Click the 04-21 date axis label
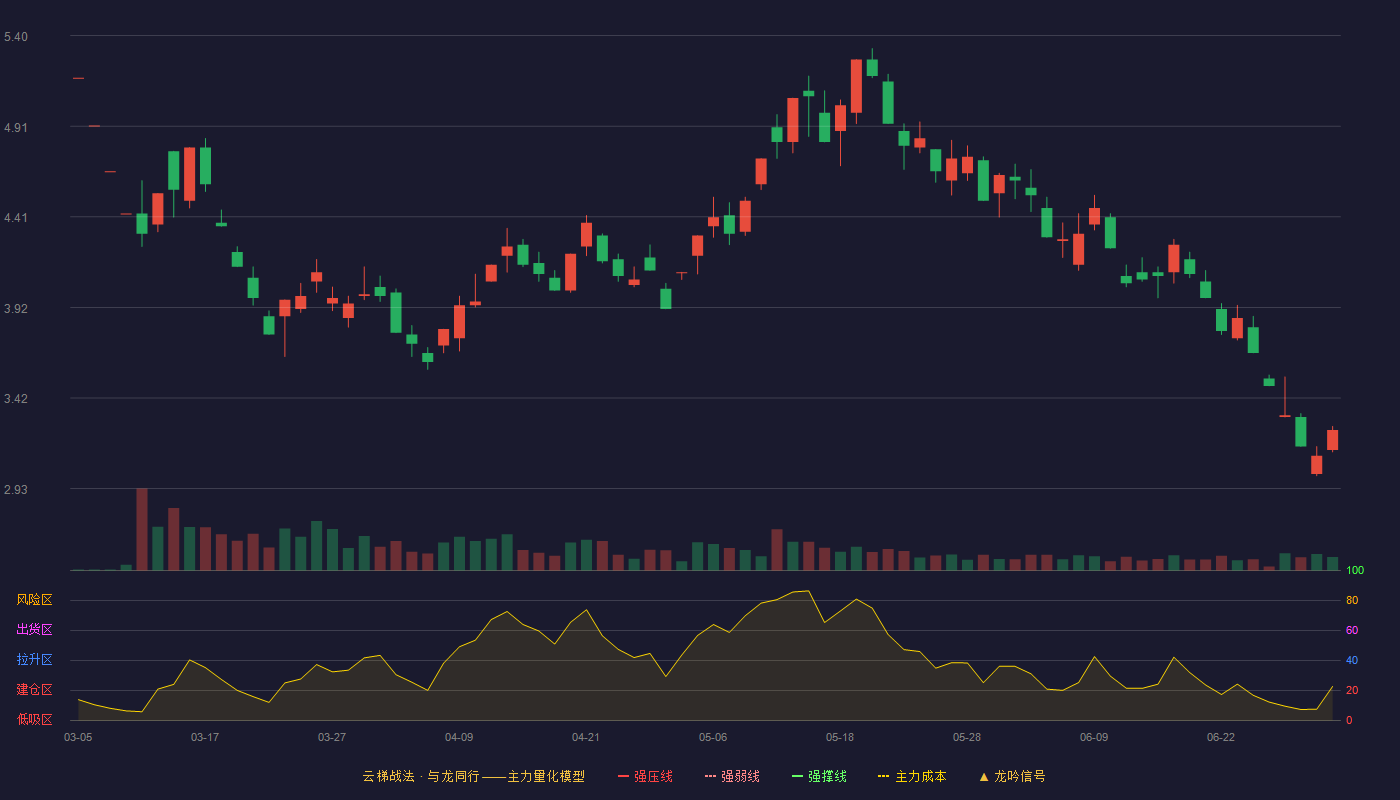This screenshot has height=800, width=1400. [x=586, y=737]
